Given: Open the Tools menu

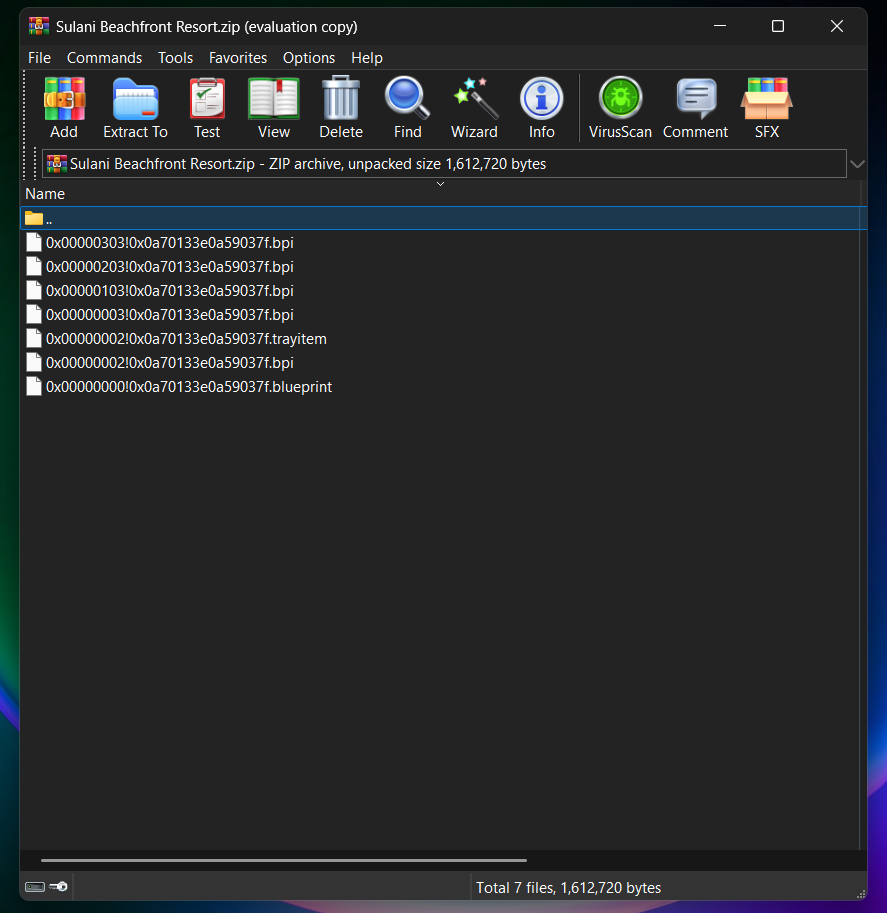Looking at the screenshot, I should [175, 58].
